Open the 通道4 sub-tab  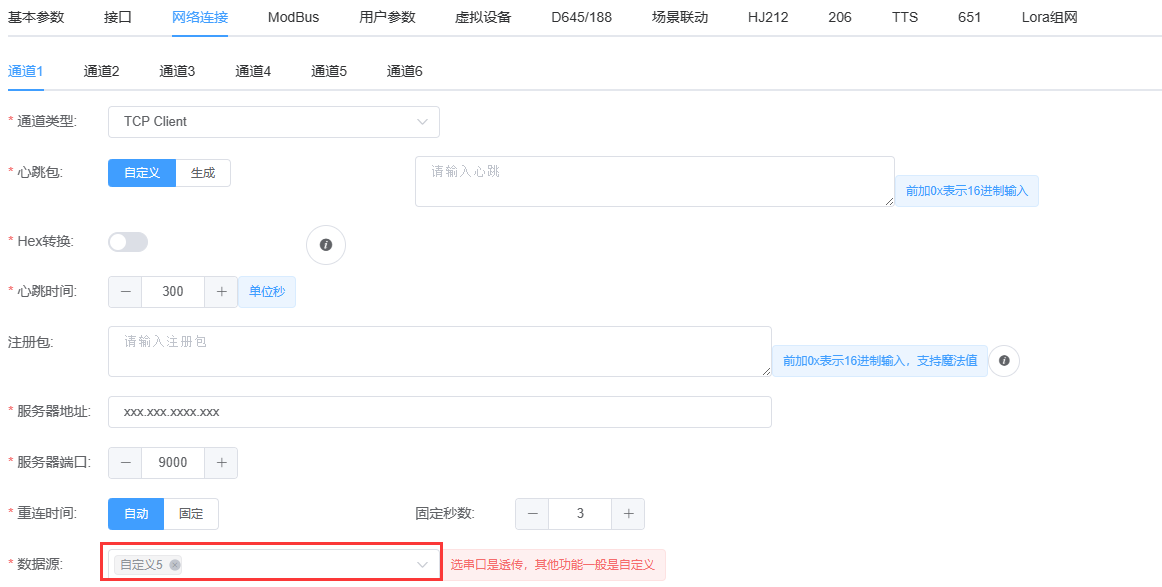[x=253, y=71]
